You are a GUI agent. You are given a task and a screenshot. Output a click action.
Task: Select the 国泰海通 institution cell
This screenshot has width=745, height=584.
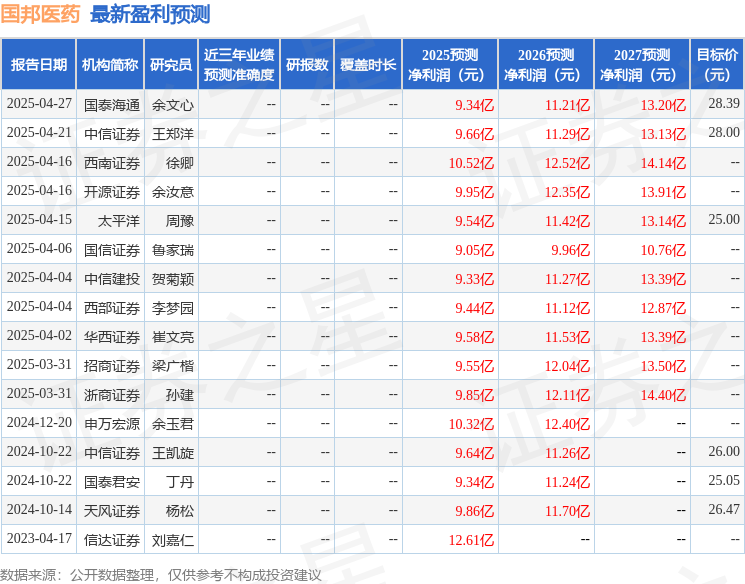(112, 105)
